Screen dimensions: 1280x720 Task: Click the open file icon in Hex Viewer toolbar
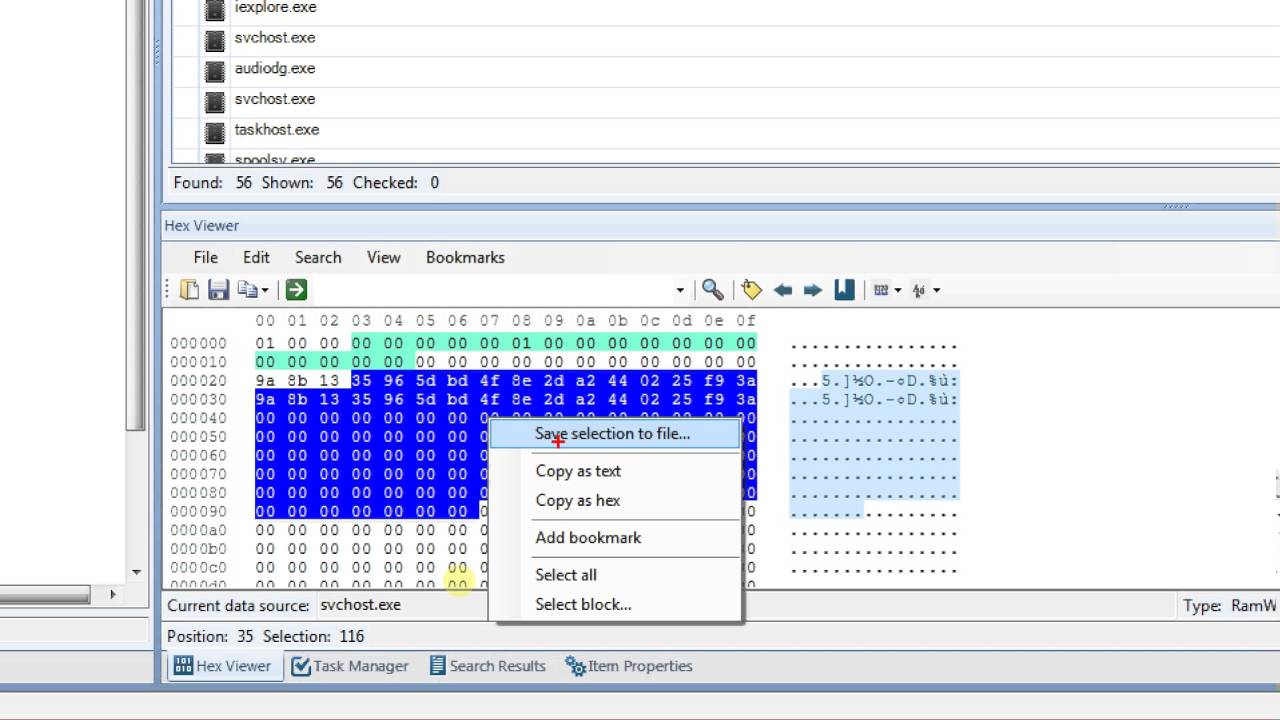189,290
